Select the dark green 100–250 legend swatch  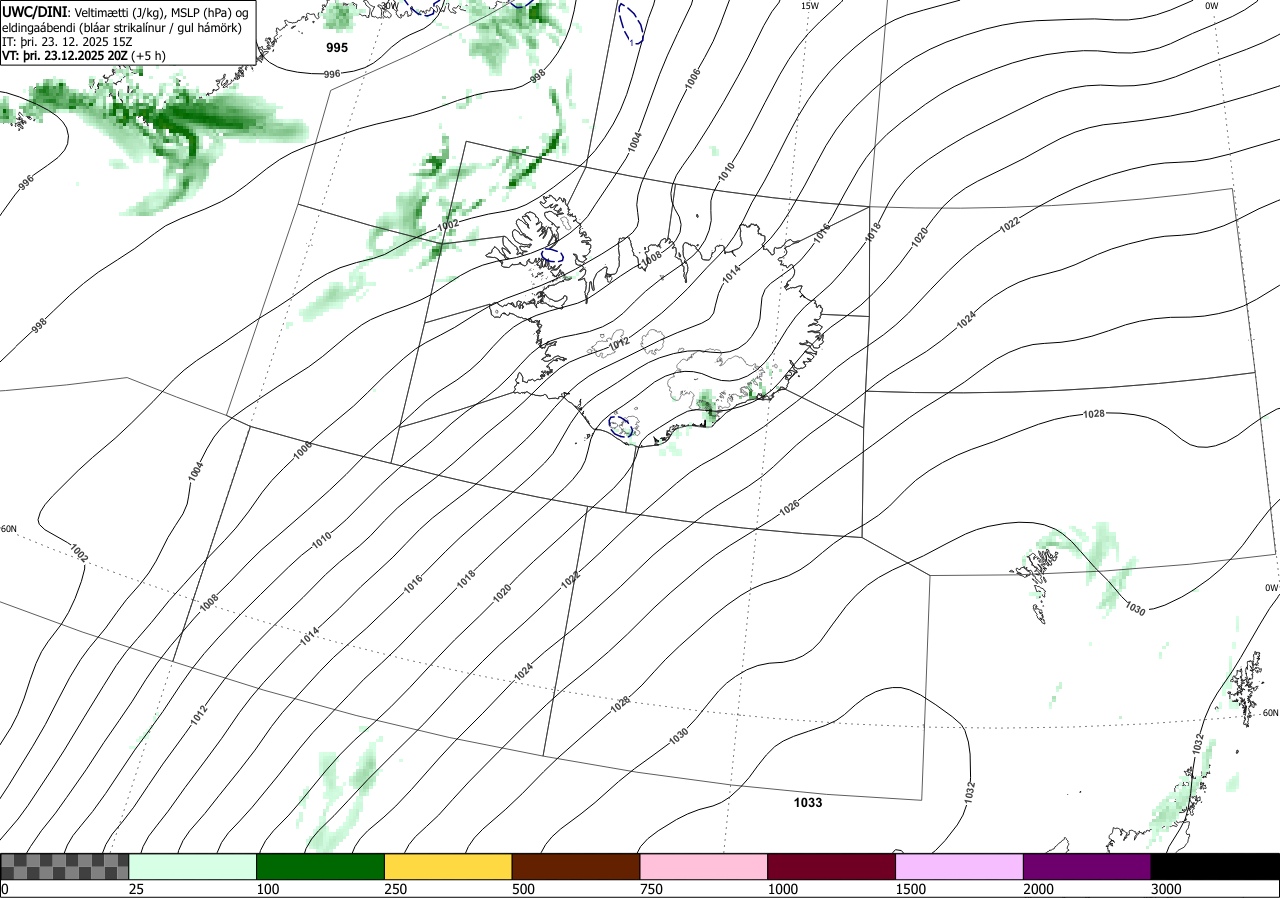click(321, 866)
